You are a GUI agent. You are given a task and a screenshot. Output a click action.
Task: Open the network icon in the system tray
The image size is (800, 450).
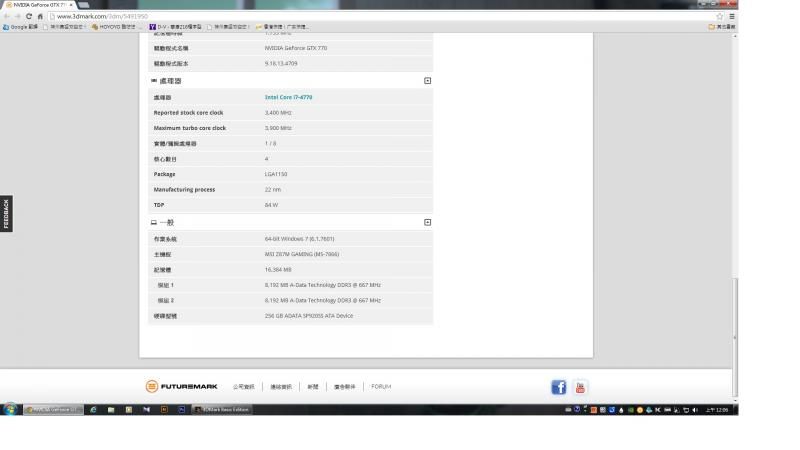686,410
